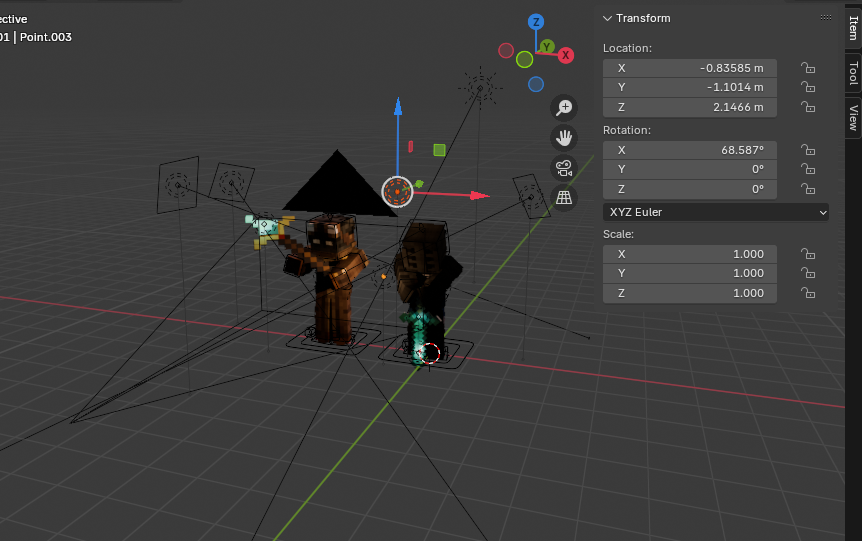Click Rotation Y field 0°
The image size is (862, 541).
pyautogui.click(x=690, y=169)
